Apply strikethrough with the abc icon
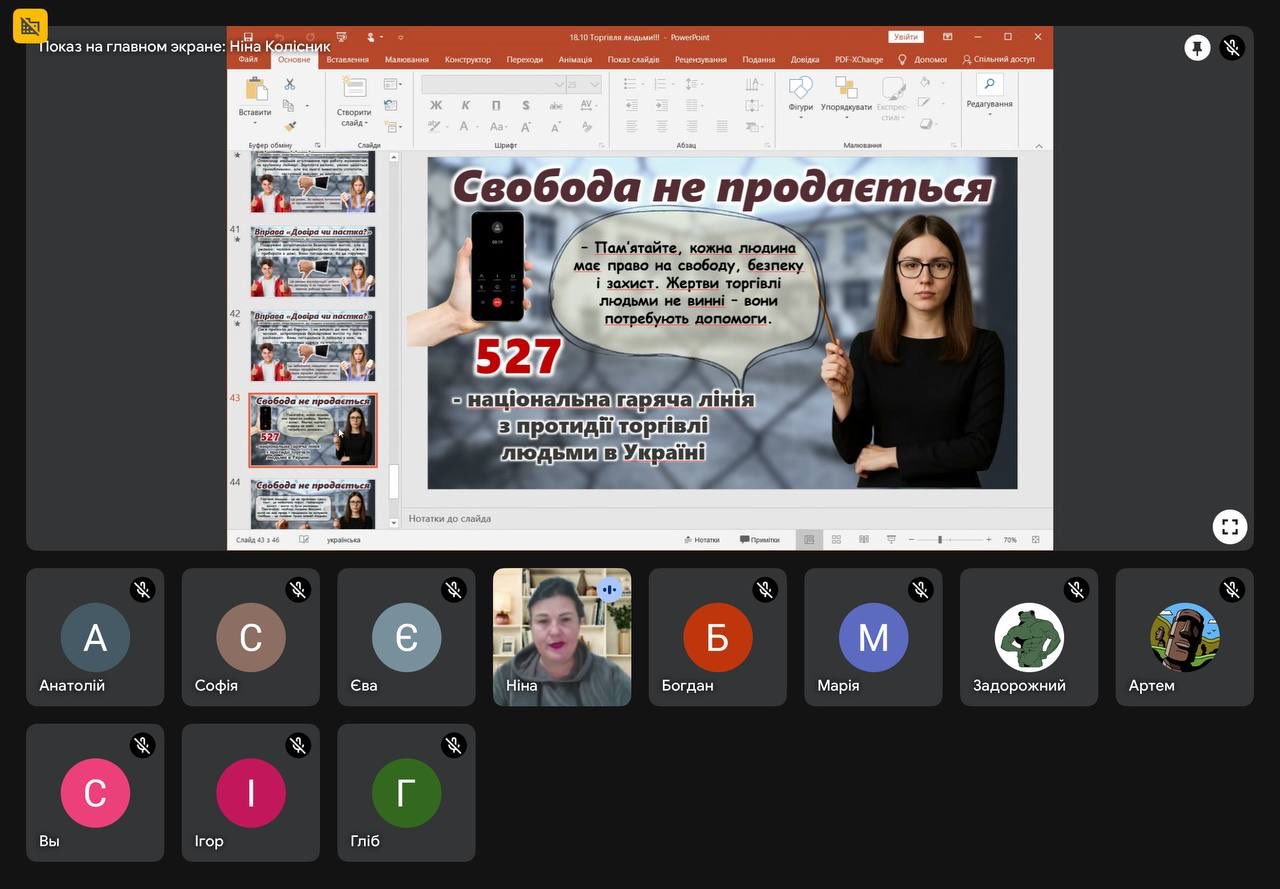This screenshot has width=1280, height=889. point(556,105)
